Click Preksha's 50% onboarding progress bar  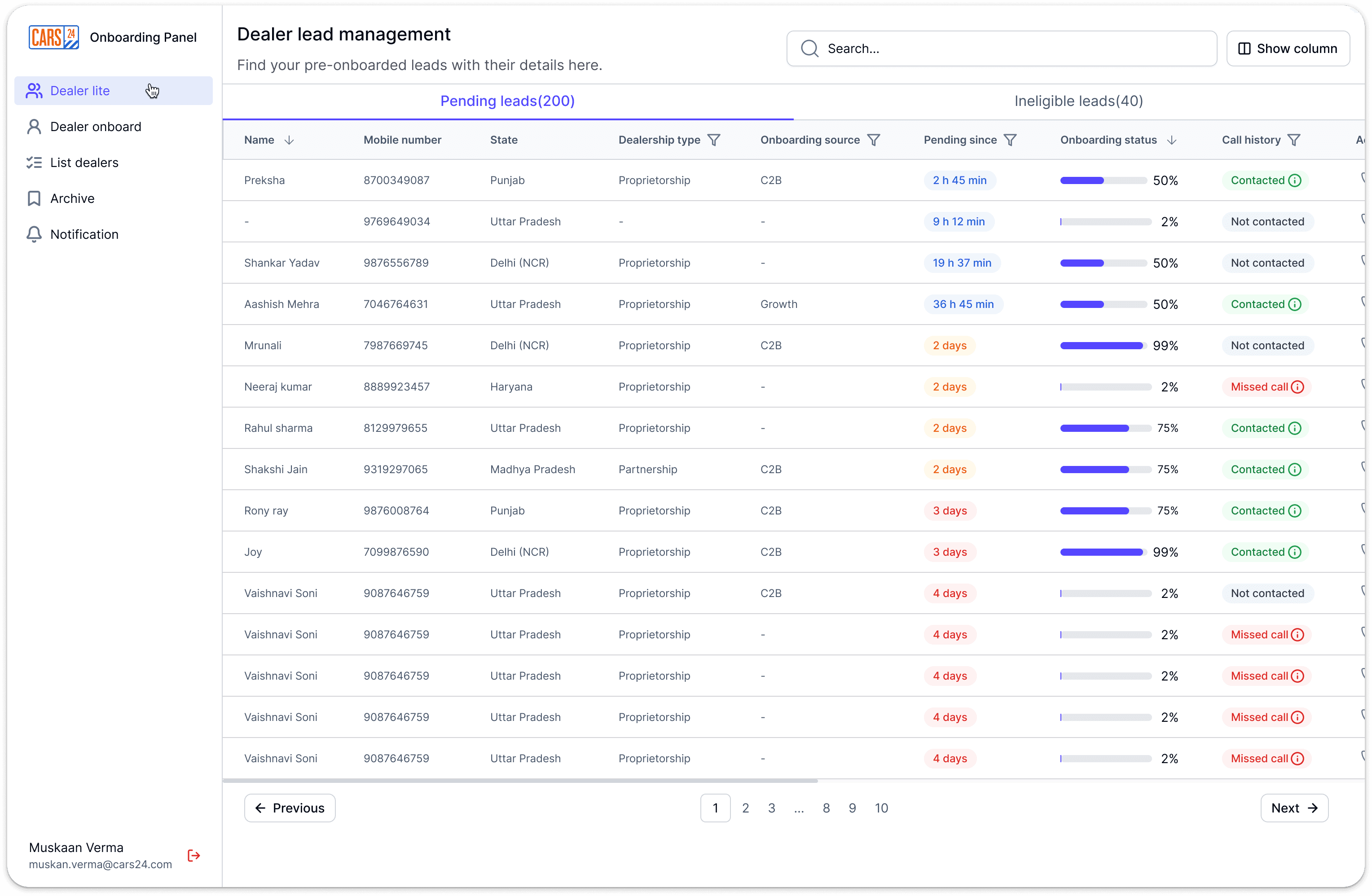1104,180
